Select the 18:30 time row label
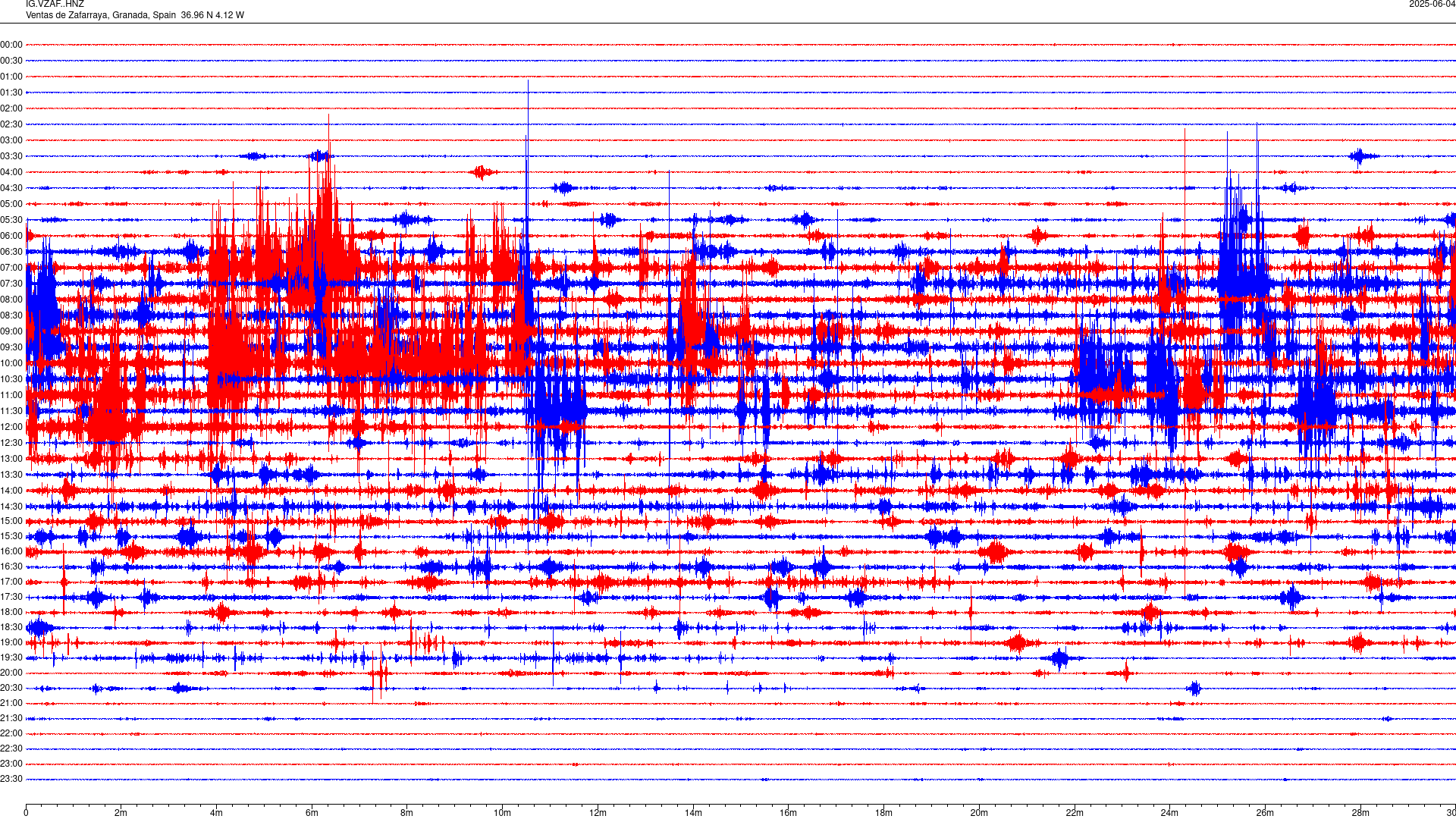The height and width of the screenshot is (819, 1456). tap(11, 627)
